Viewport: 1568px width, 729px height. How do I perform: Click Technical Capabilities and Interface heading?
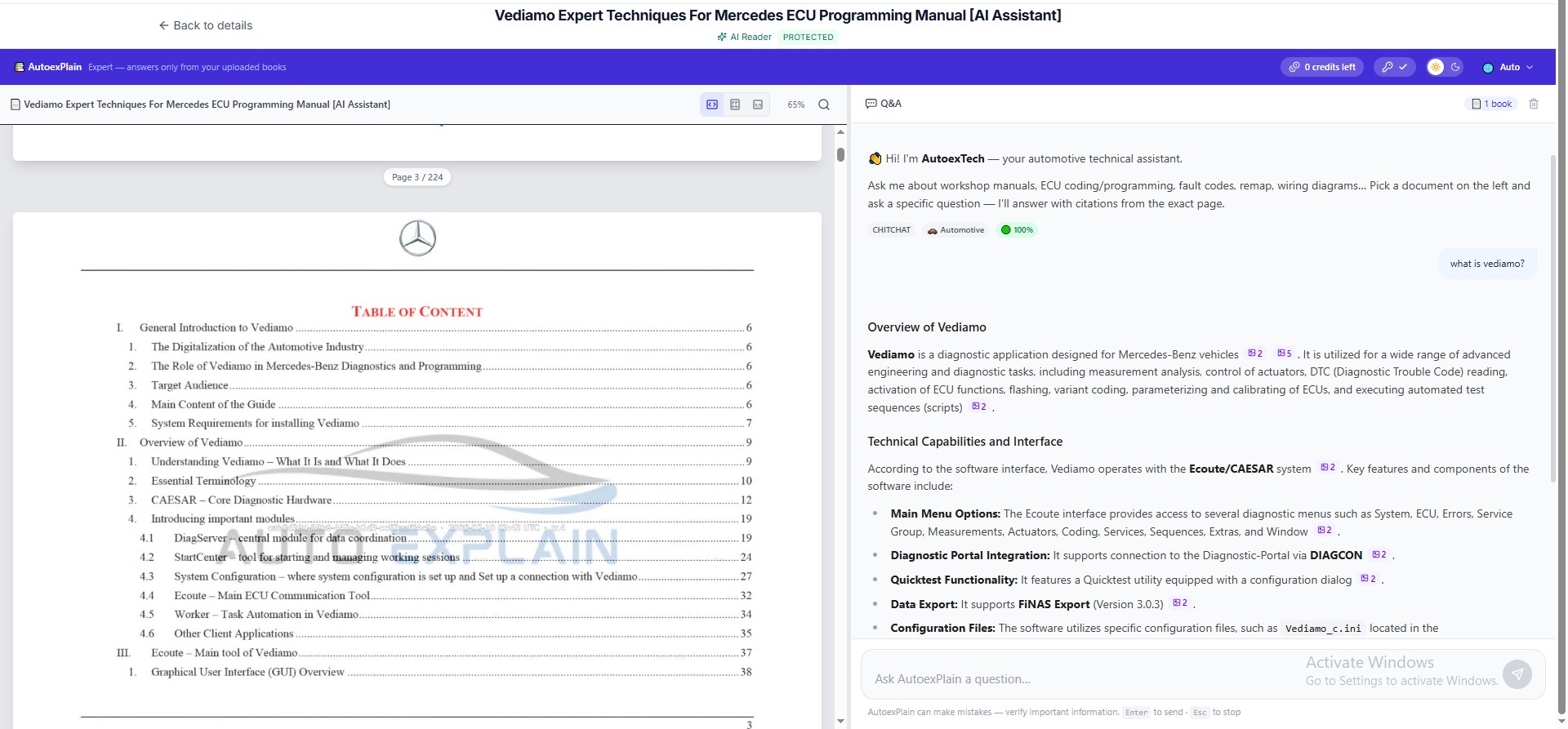tap(965, 442)
